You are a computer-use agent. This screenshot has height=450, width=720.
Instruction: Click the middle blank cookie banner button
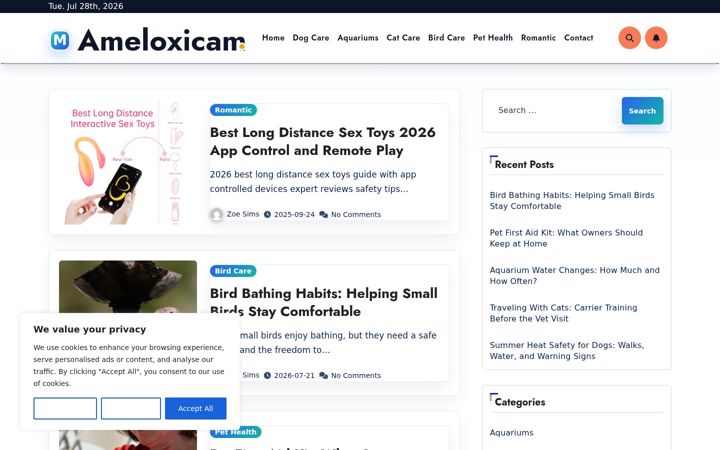pyautogui.click(x=131, y=408)
